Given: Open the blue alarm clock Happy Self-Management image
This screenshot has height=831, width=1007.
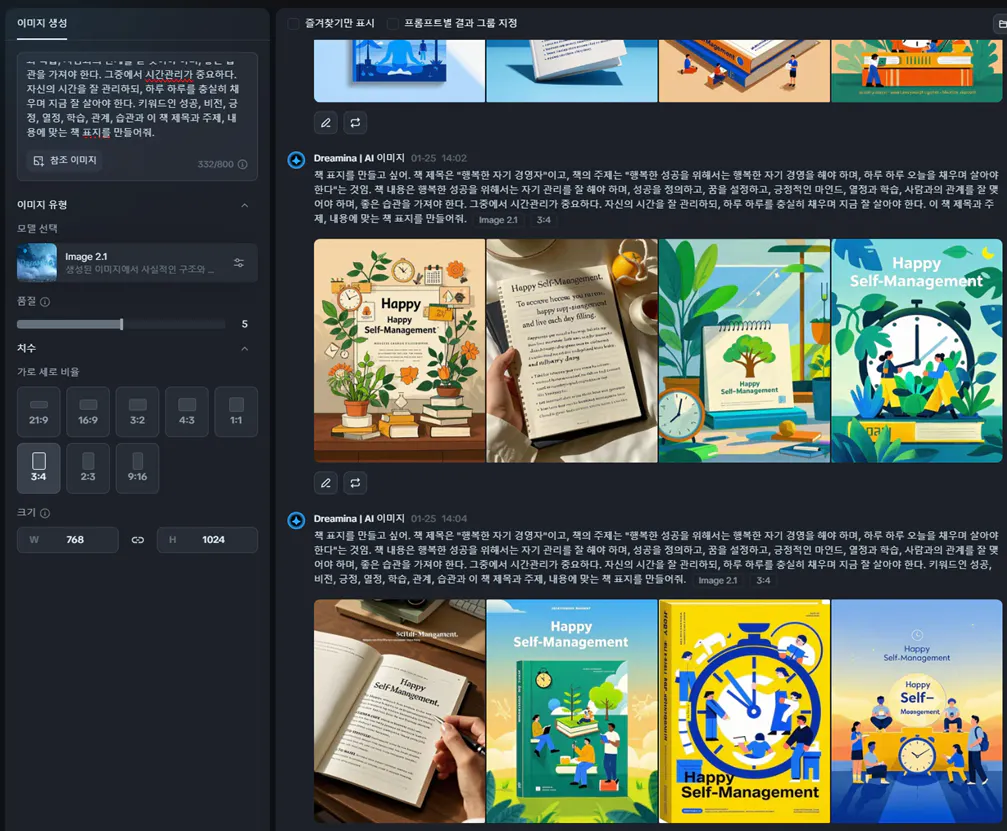Looking at the screenshot, I should coord(916,351).
